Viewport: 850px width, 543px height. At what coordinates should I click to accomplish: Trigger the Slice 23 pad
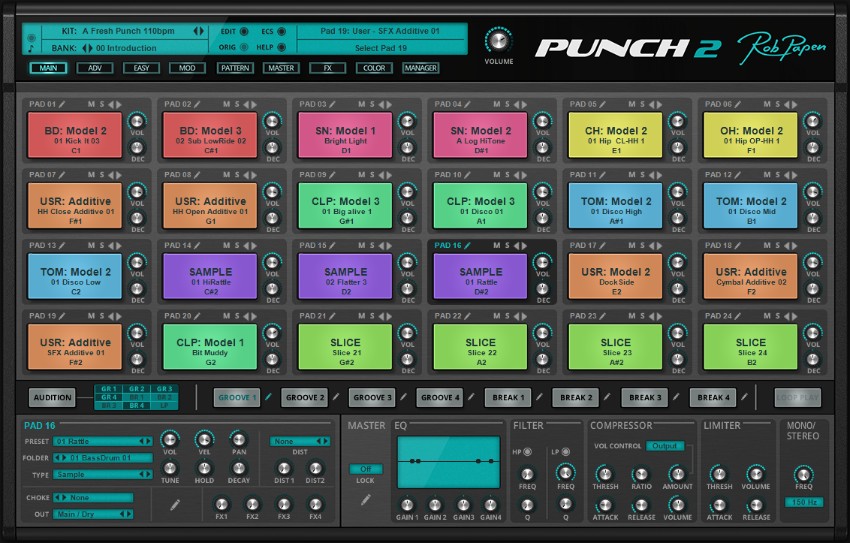tap(615, 347)
